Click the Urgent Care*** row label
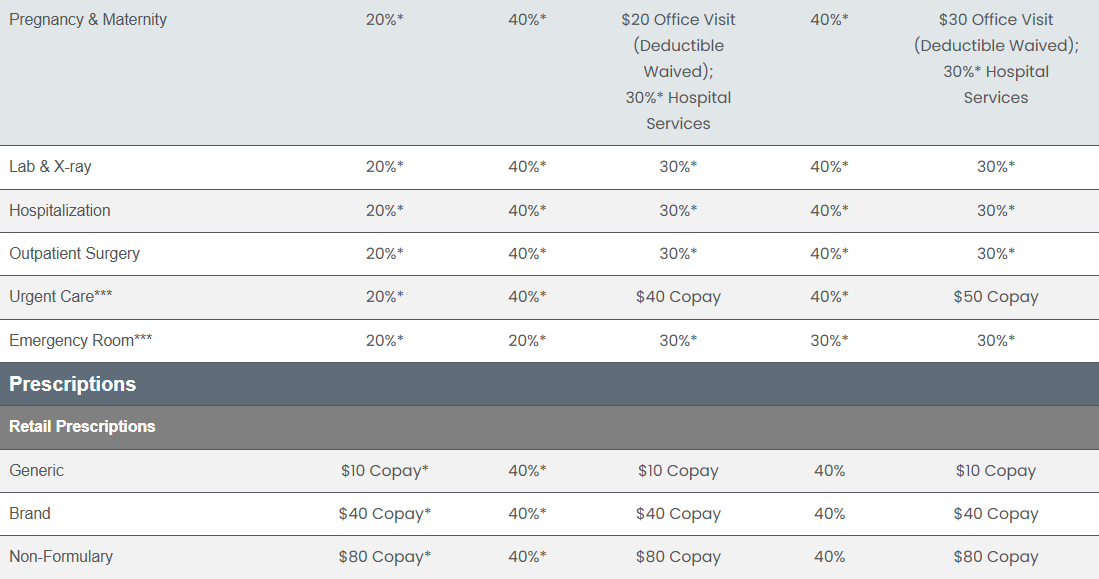This screenshot has width=1099, height=579. click(60, 297)
